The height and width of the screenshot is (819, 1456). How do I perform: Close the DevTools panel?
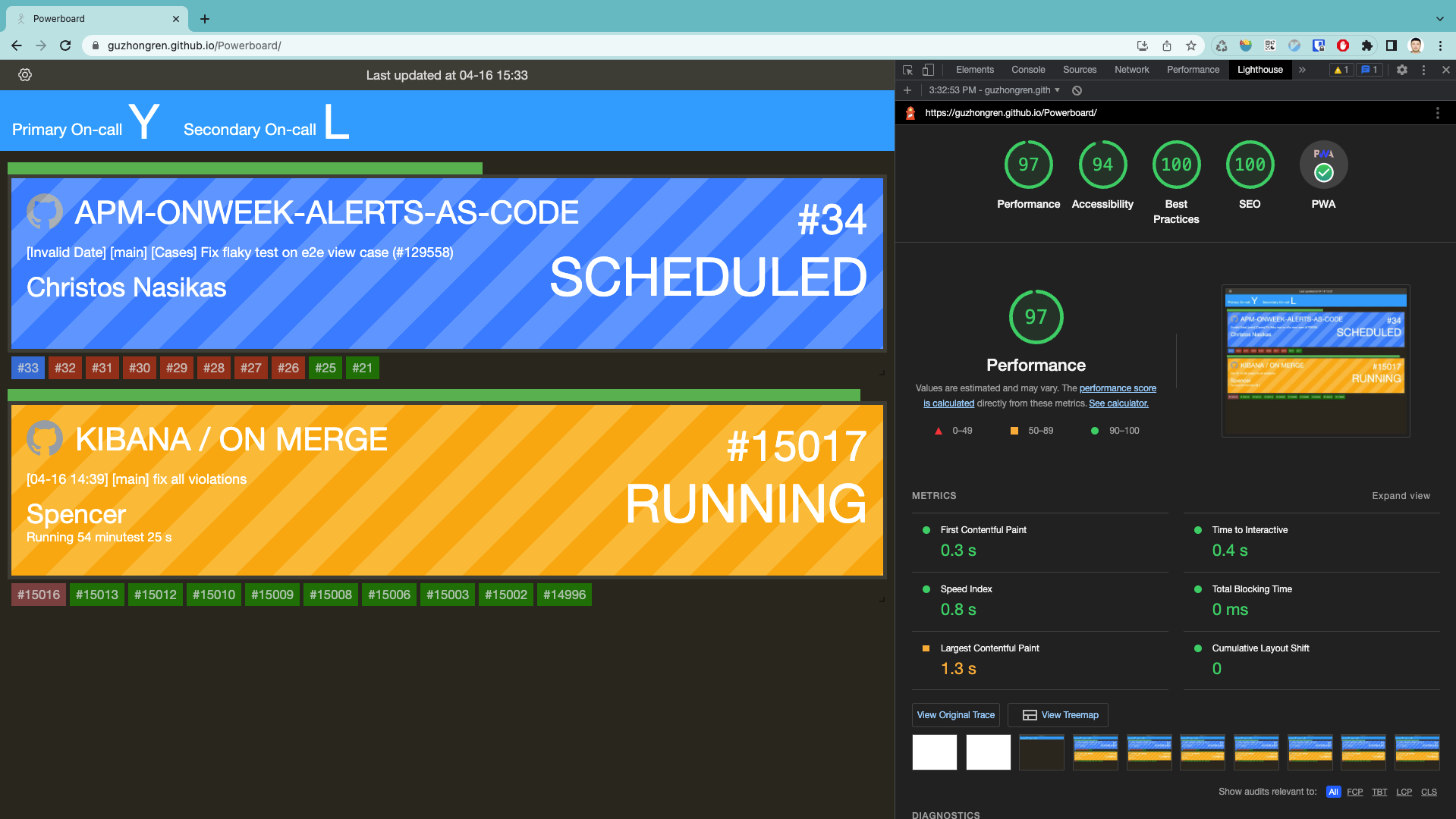[1445, 70]
